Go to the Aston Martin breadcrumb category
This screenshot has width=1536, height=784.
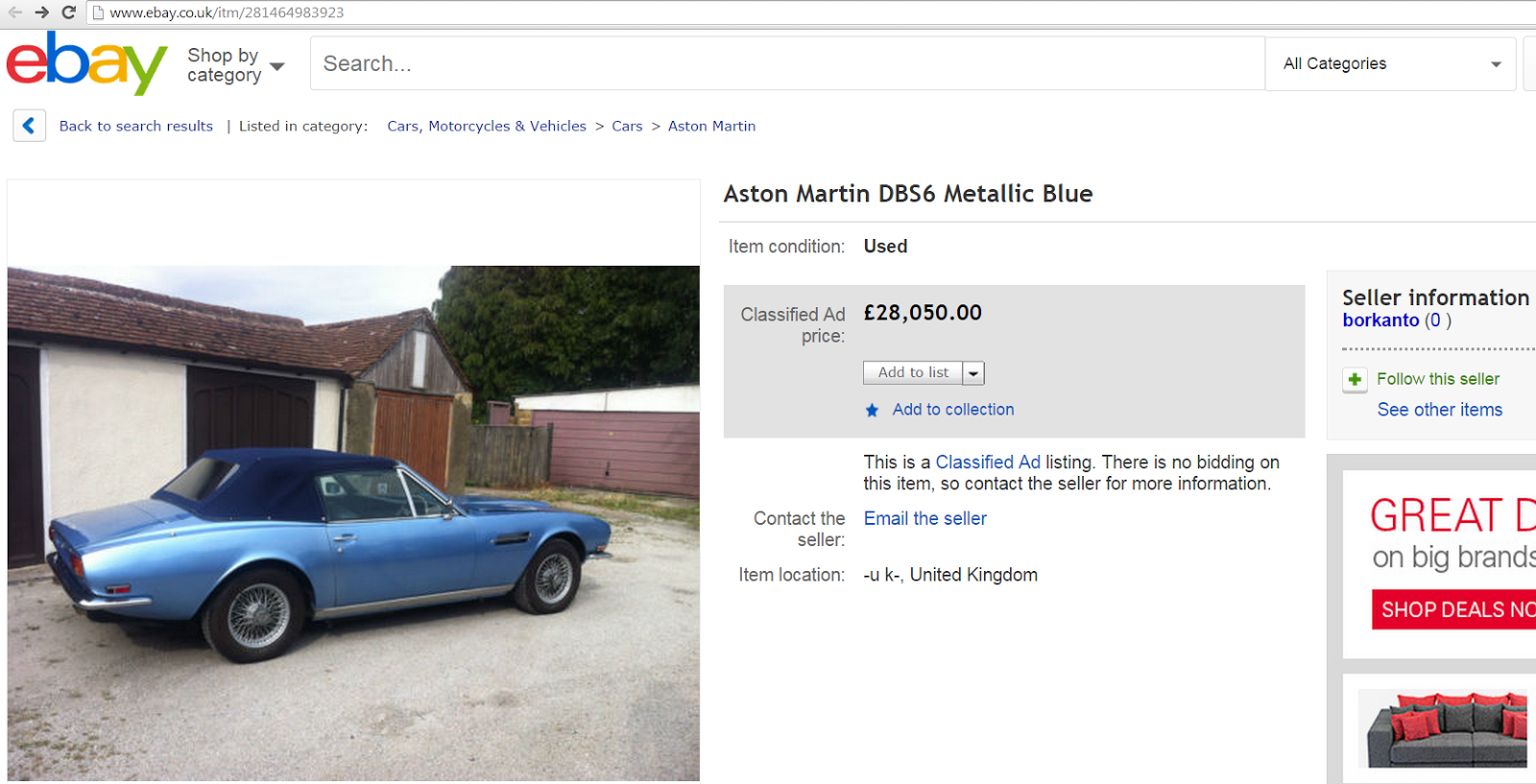(x=711, y=127)
